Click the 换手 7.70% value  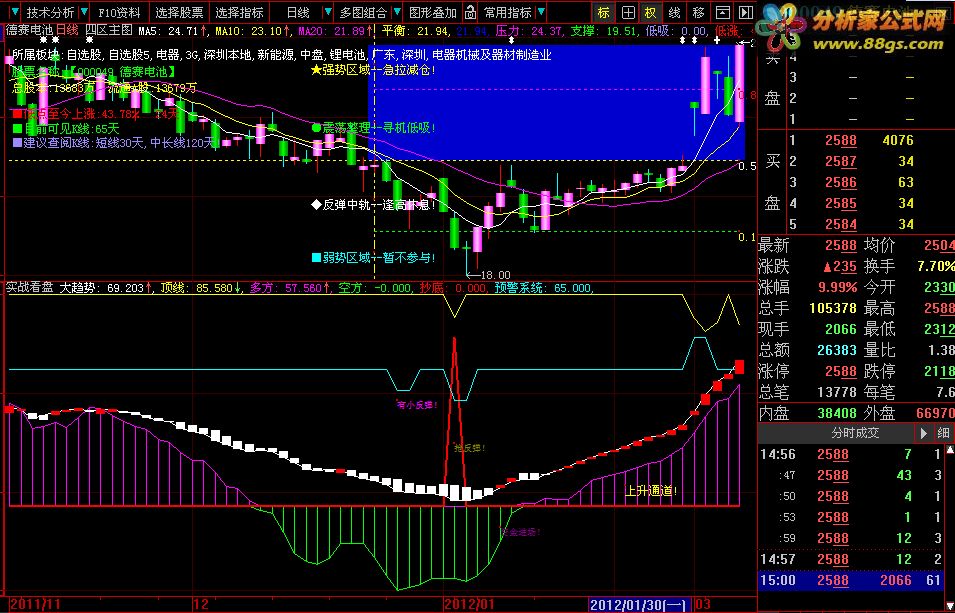[936, 266]
